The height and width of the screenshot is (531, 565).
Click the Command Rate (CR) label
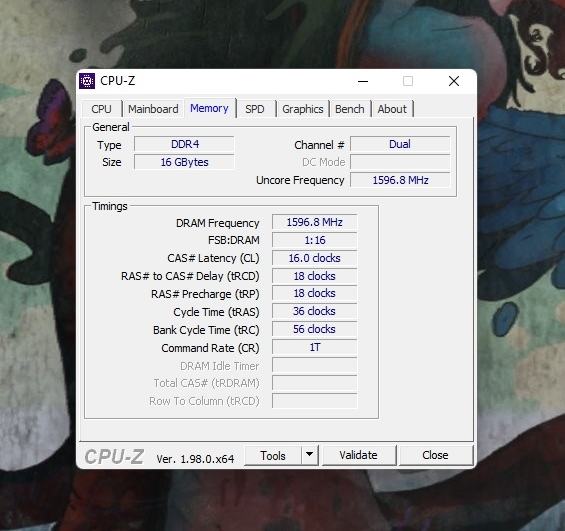pyautogui.click(x=210, y=348)
